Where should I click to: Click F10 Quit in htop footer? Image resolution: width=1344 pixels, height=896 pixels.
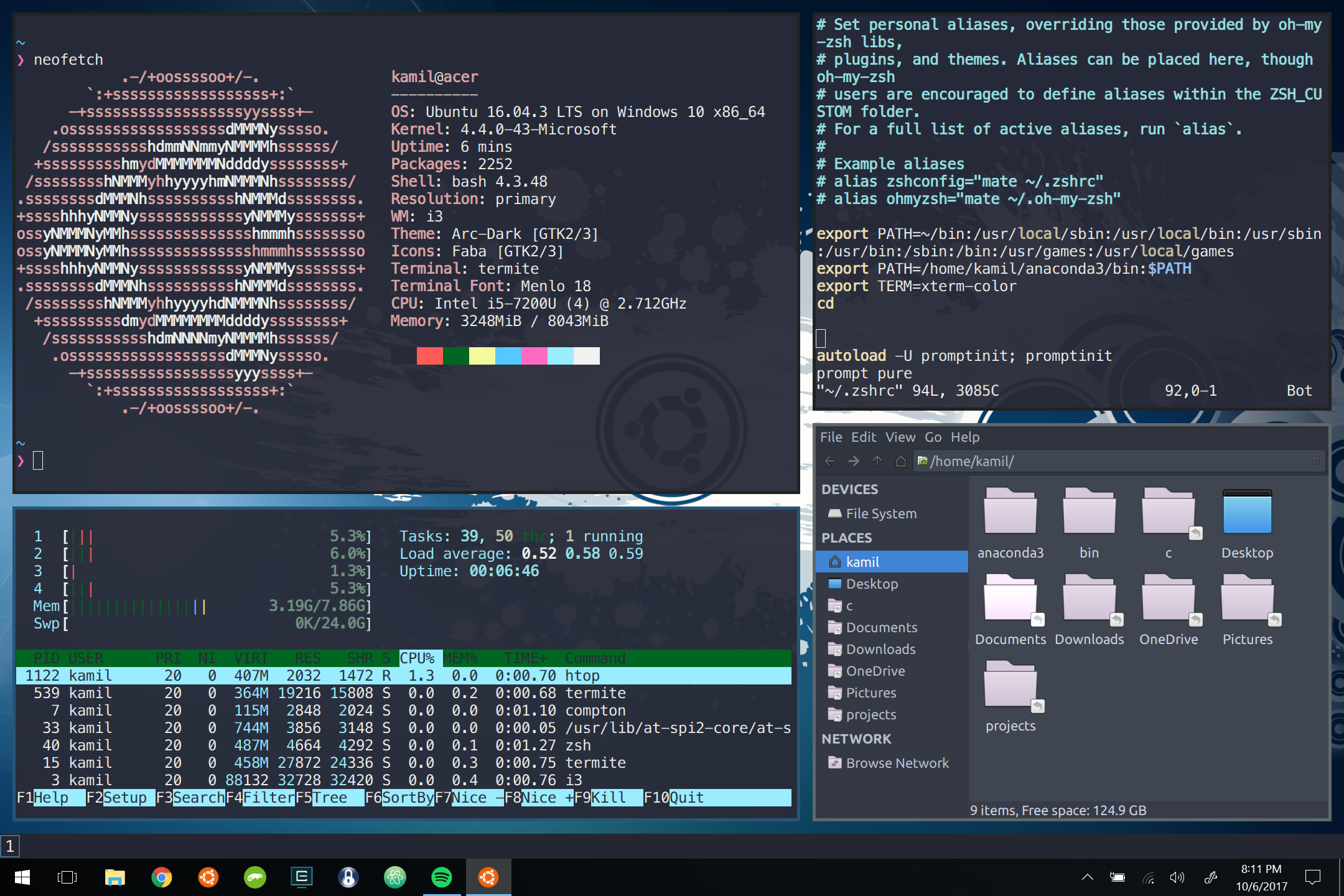674,798
